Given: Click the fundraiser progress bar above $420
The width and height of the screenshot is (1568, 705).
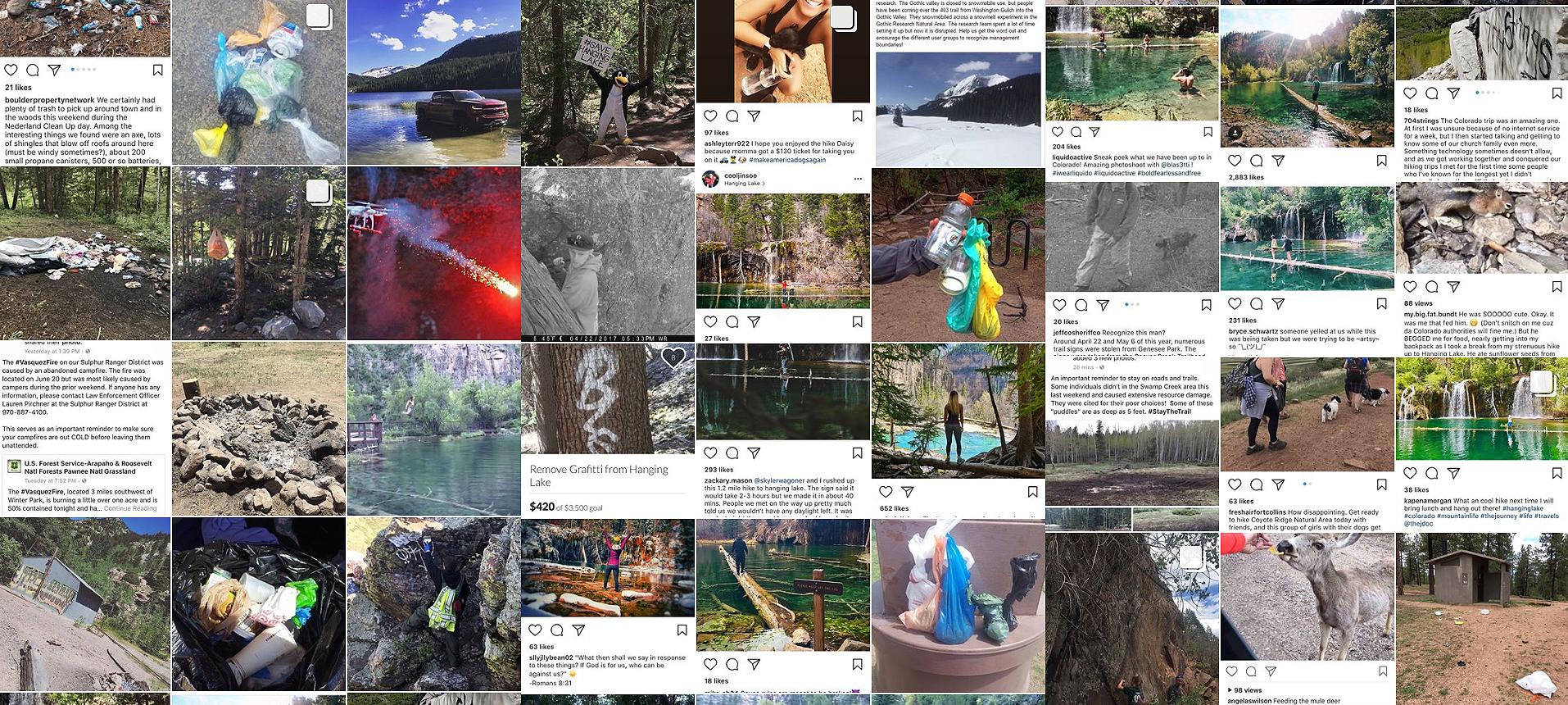Looking at the screenshot, I should point(608,493).
